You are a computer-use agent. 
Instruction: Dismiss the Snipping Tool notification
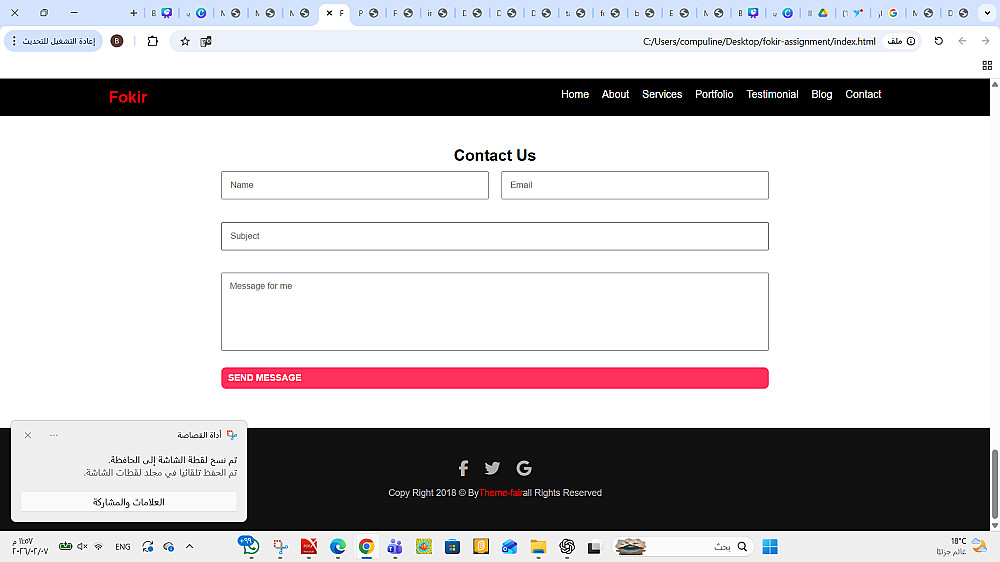click(x=27, y=435)
